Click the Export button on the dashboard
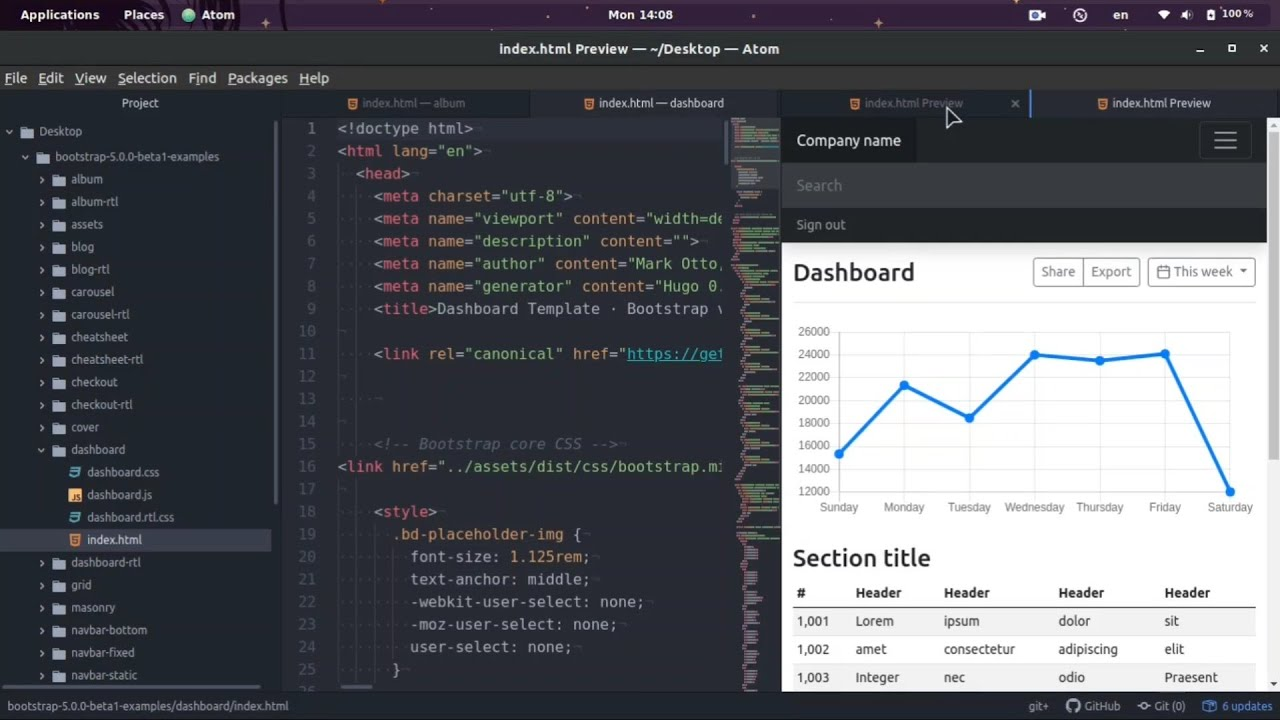 1111,271
